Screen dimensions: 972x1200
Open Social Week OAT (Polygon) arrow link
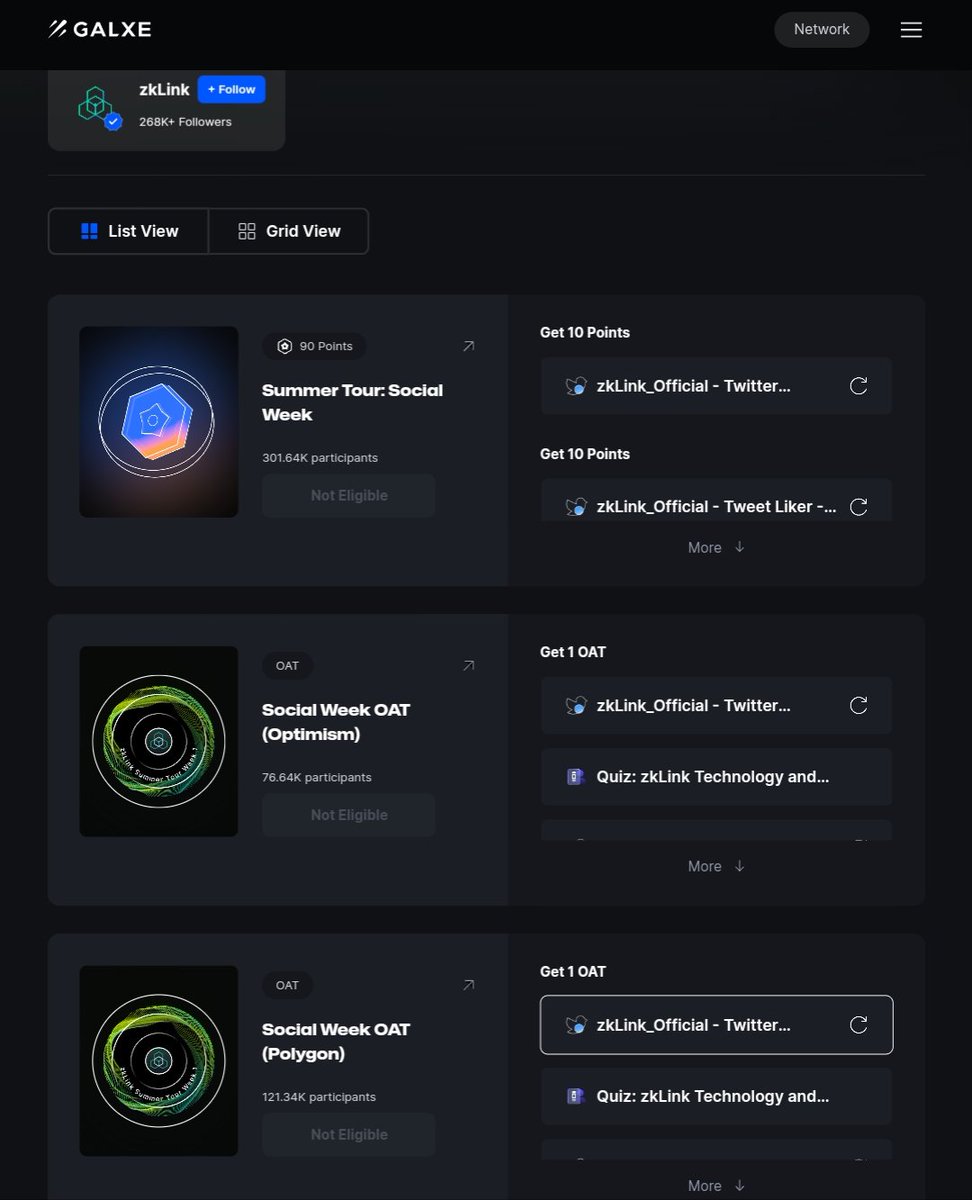click(468, 985)
